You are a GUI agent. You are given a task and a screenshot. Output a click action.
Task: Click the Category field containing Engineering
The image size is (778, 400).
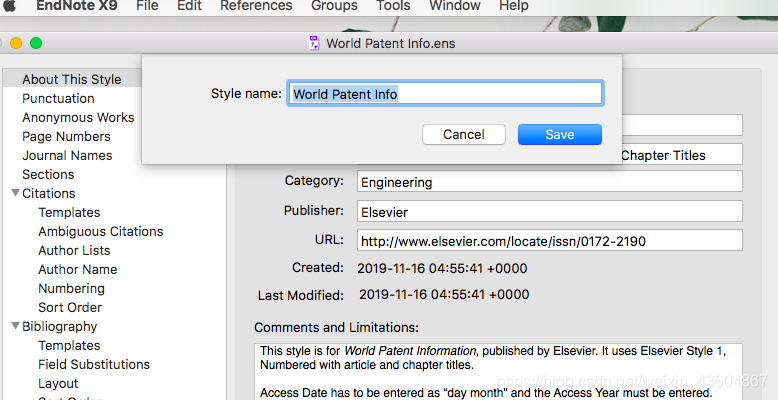(x=550, y=182)
